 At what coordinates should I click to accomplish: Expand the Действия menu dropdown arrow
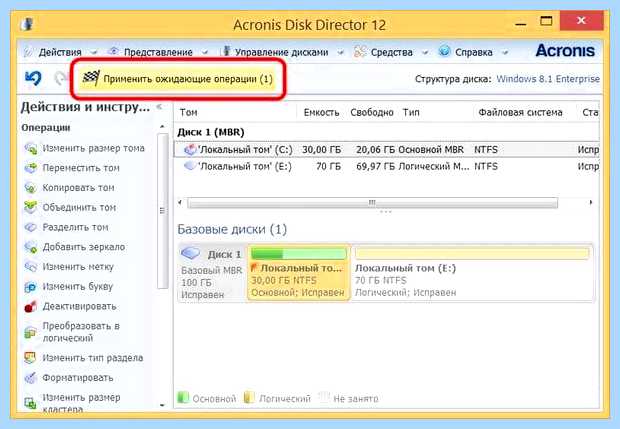click(94, 52)
